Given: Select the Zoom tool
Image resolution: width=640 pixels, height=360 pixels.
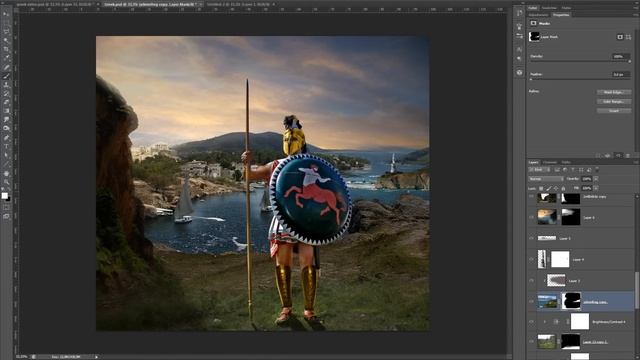Looking at the screenshot, I should 6,182.
